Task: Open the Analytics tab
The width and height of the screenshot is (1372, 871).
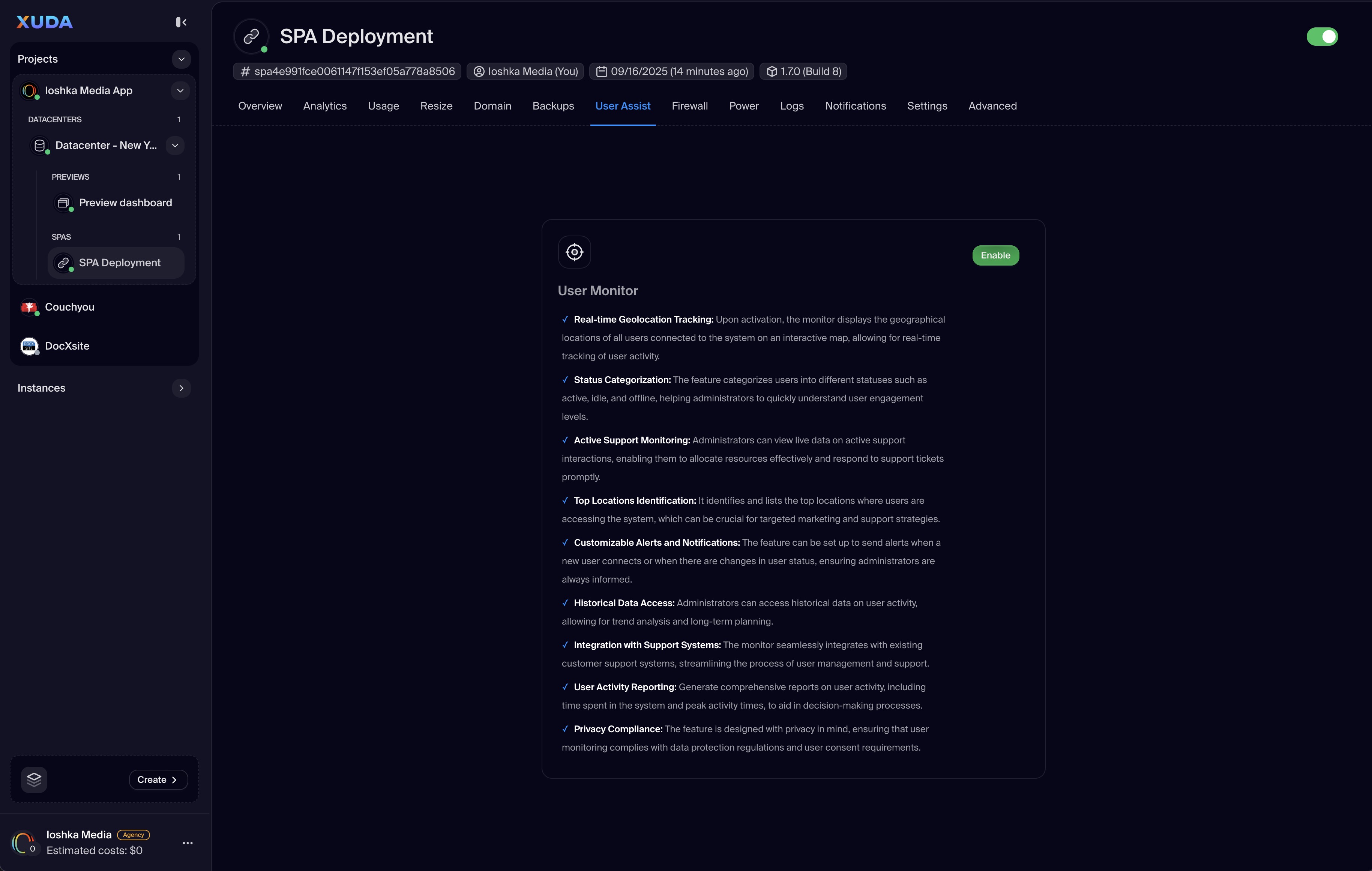Action: click(x=325, y=106)
